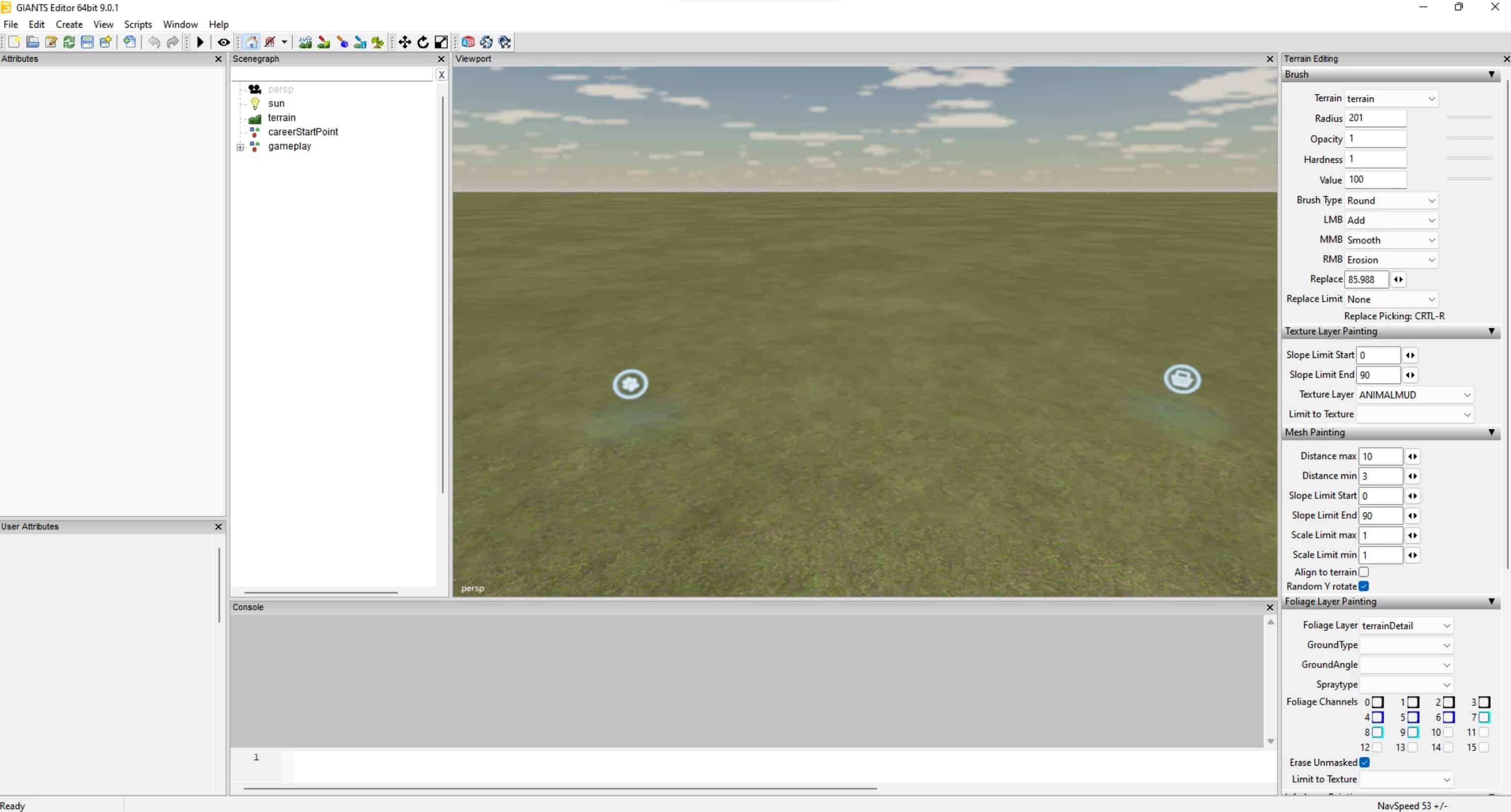Select the terrain node in the Scenegraph
The width and height of the screenshot is (1511, 812).
283,117
